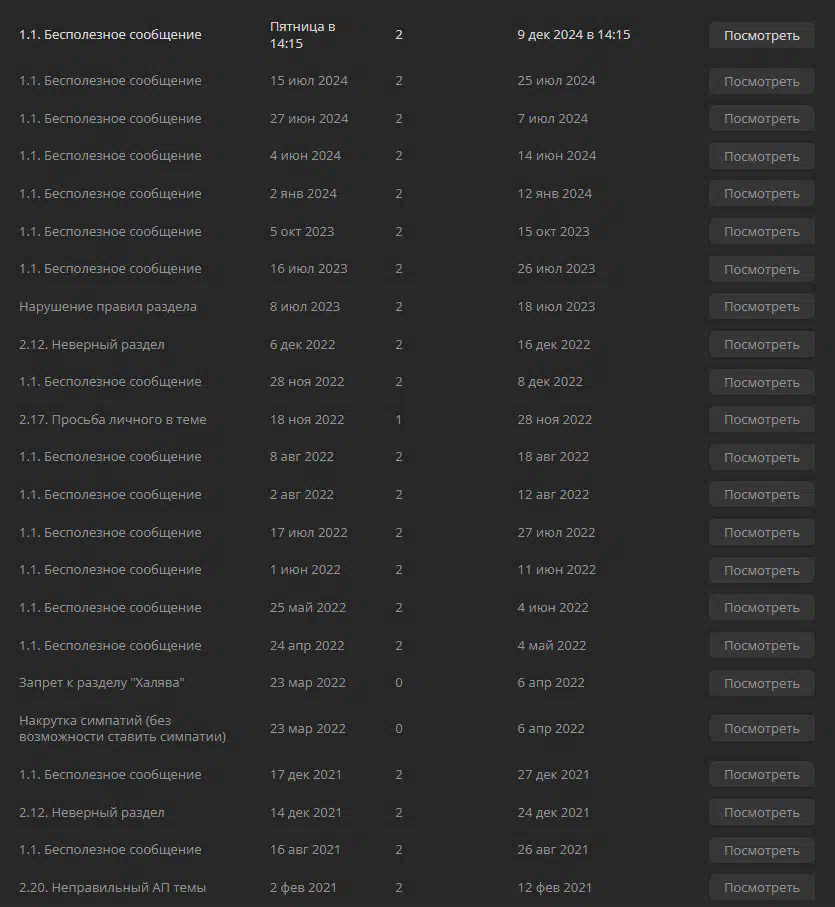View the warning expiring 7 июл 2024
Screen dimensions: 835x907
(762, 119)
